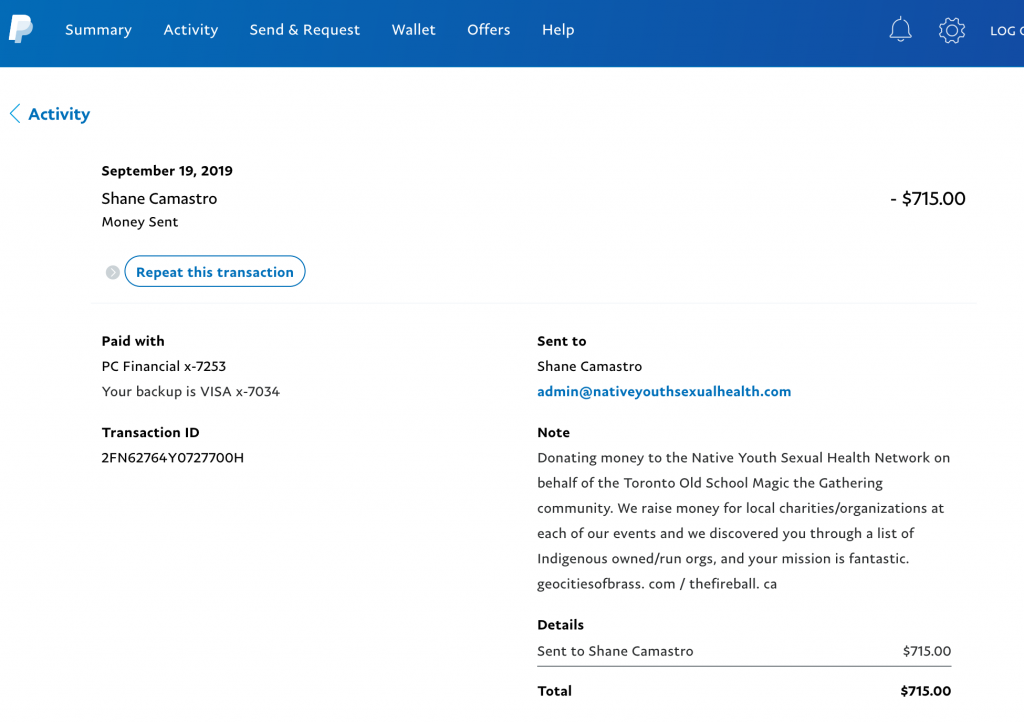Click the Details heading
1024x723 pixels.
tap(560, 625)
